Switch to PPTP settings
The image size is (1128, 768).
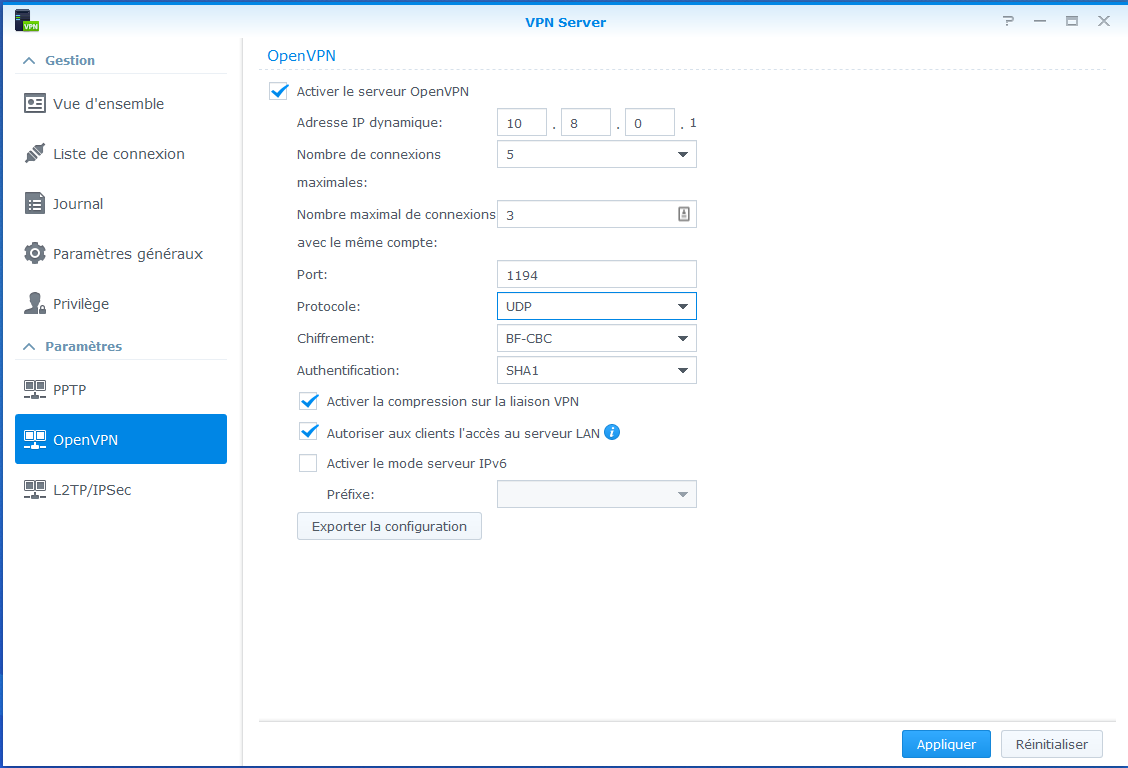[121, 389]
